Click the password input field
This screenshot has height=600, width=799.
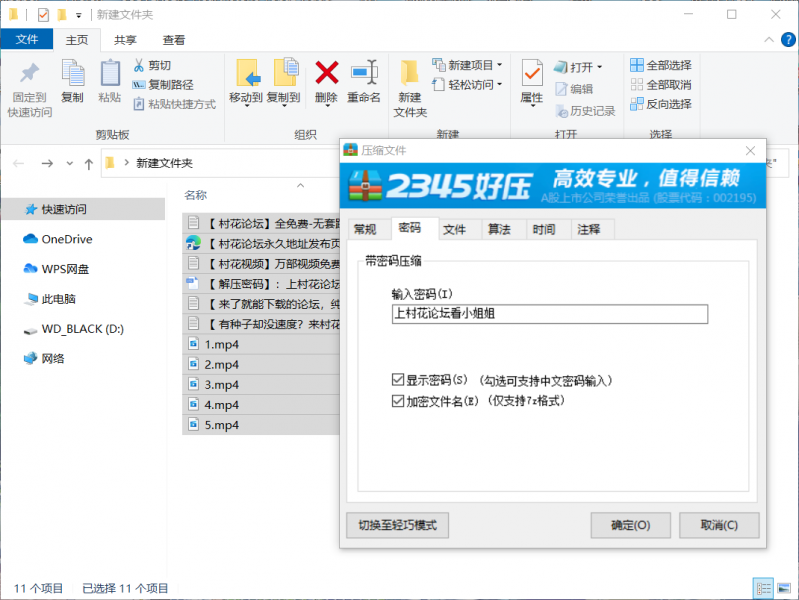coord(549,314)
